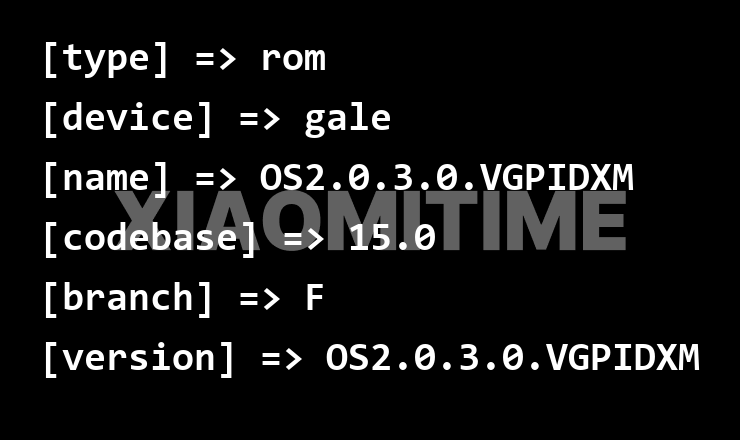The height and width of the screenshot is (440, 740).
Task: Click the [codebase] key label
Action: tap(150, 238)
